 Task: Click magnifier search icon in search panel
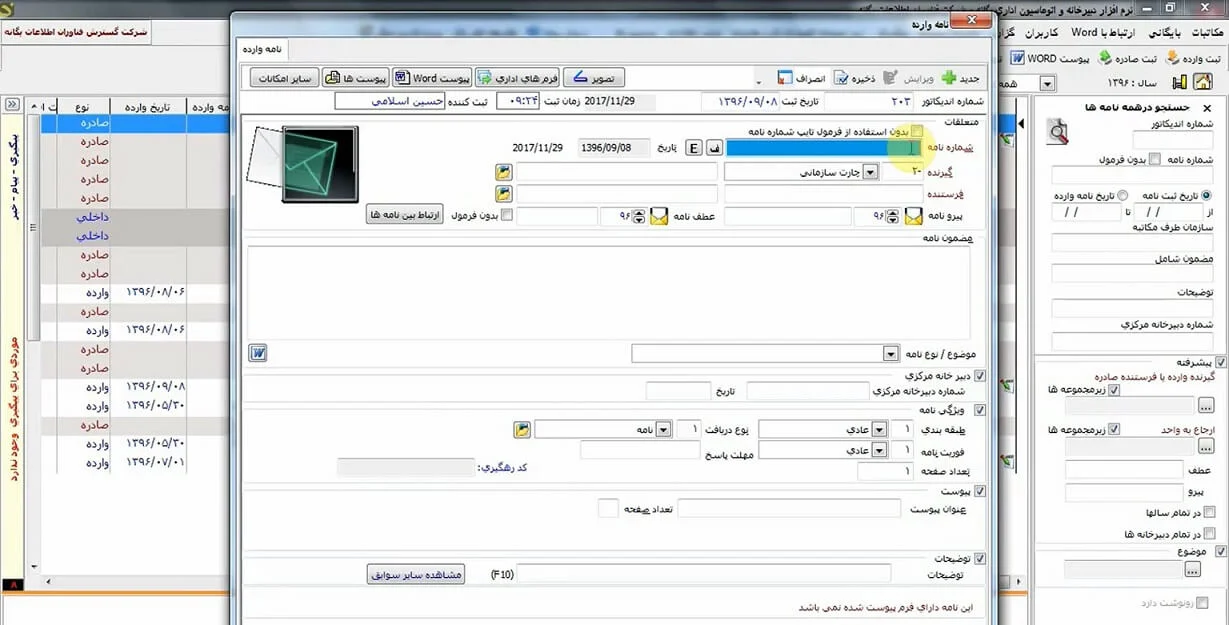click(1057, 132)
